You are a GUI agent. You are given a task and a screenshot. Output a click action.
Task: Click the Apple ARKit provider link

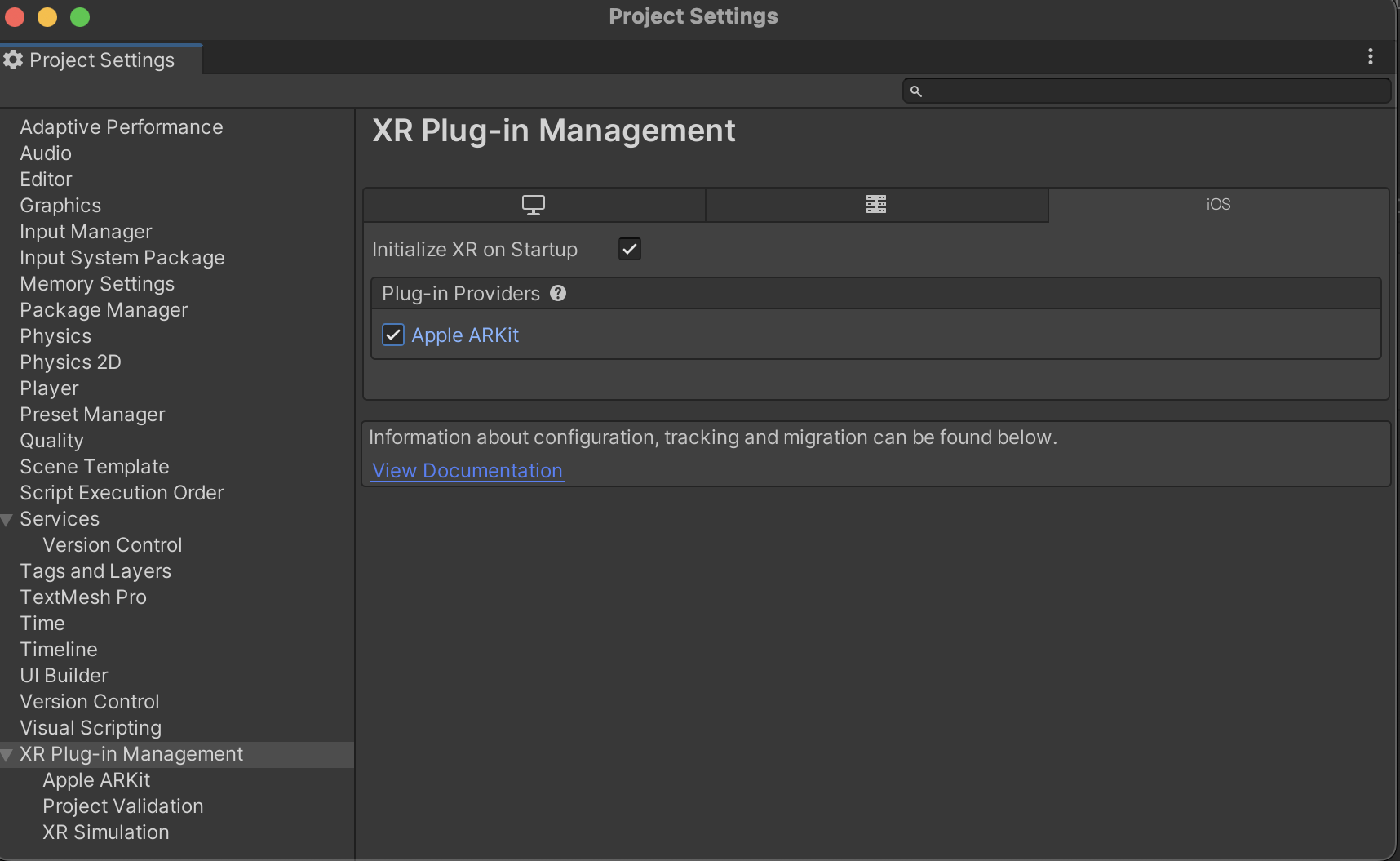pyautogui.click(x=465, y=335)
